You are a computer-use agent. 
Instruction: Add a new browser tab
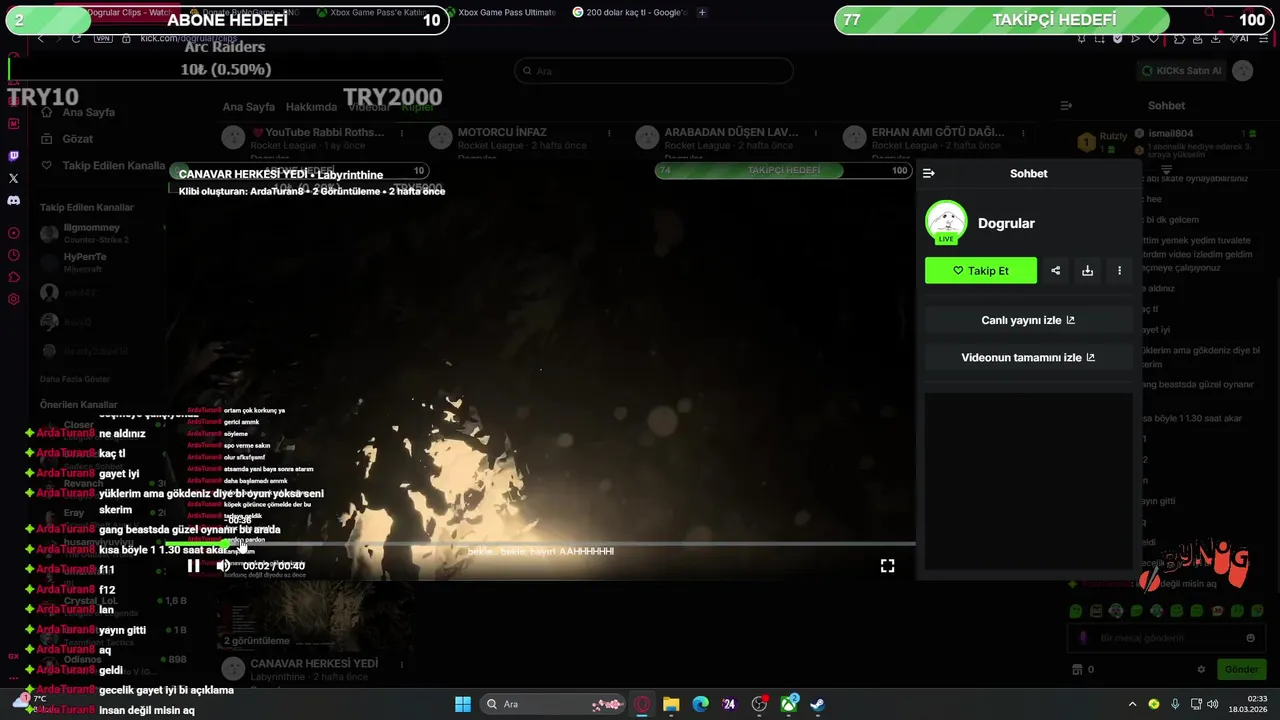(x=702, y=12)
